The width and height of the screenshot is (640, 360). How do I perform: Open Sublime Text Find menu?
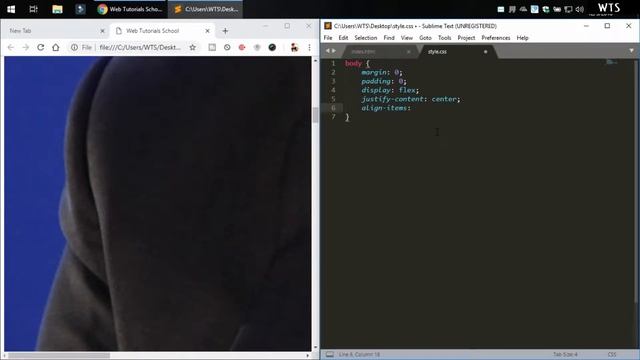(389, 38)
